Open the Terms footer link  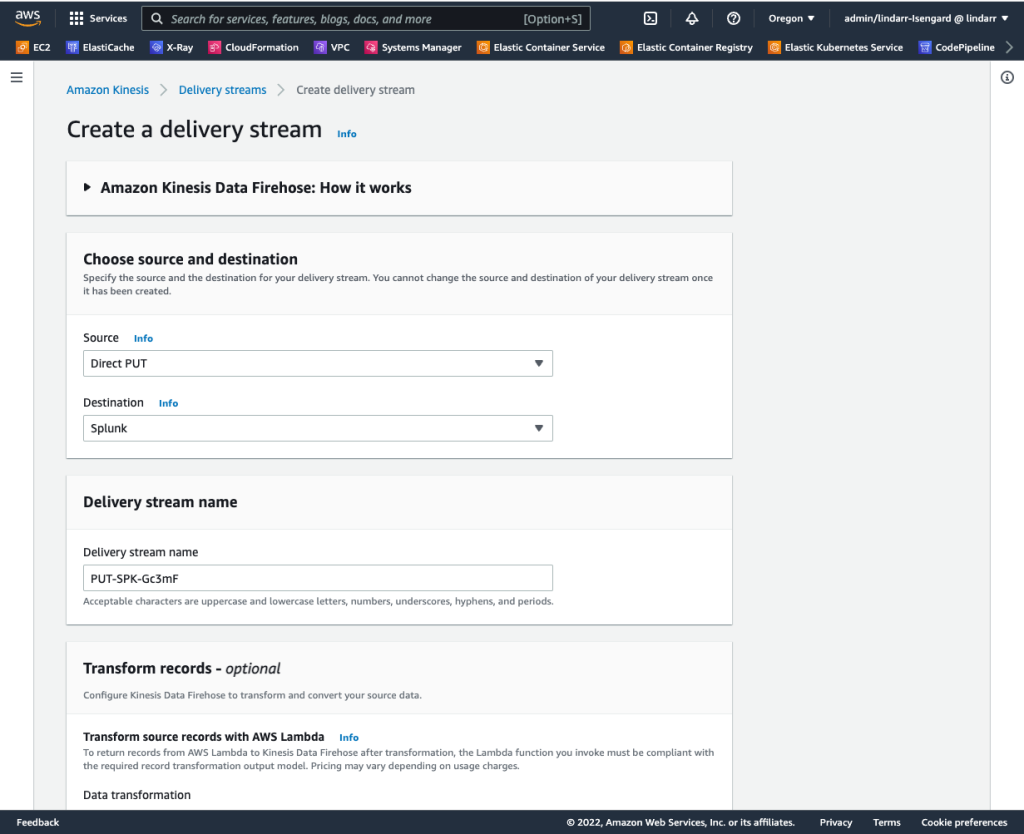pos(886,822)
